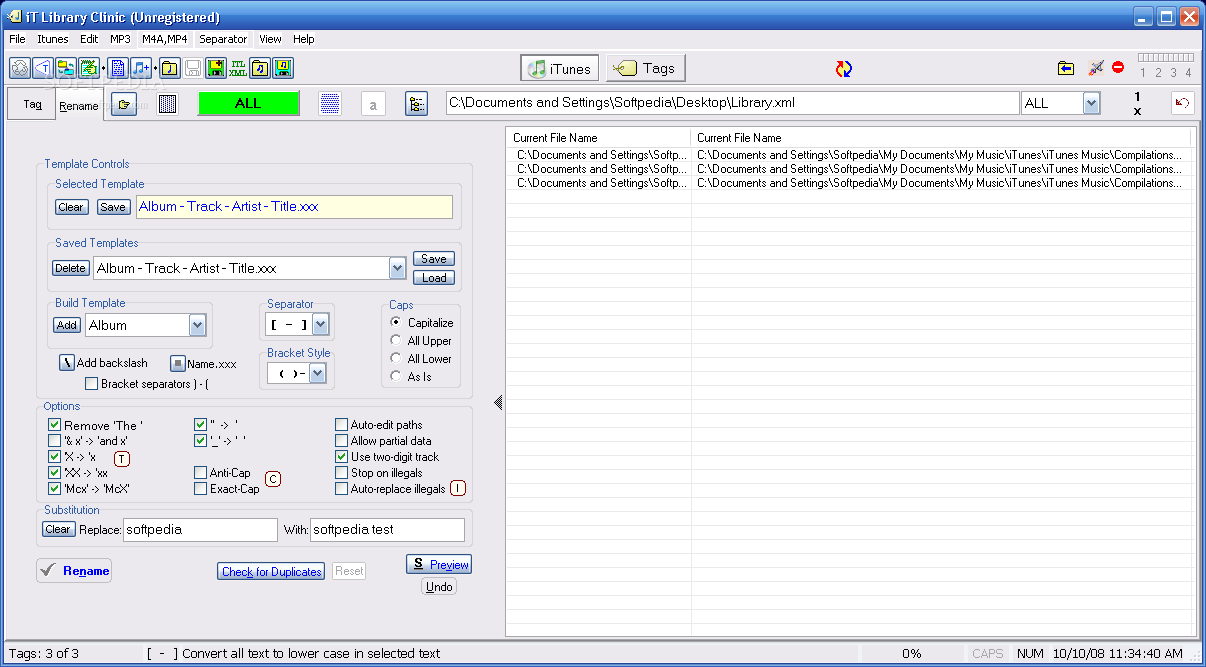Uncheck the Remove 'The ' option
This screenshot has height=667, width=1206.
click(x=55, y=425)
